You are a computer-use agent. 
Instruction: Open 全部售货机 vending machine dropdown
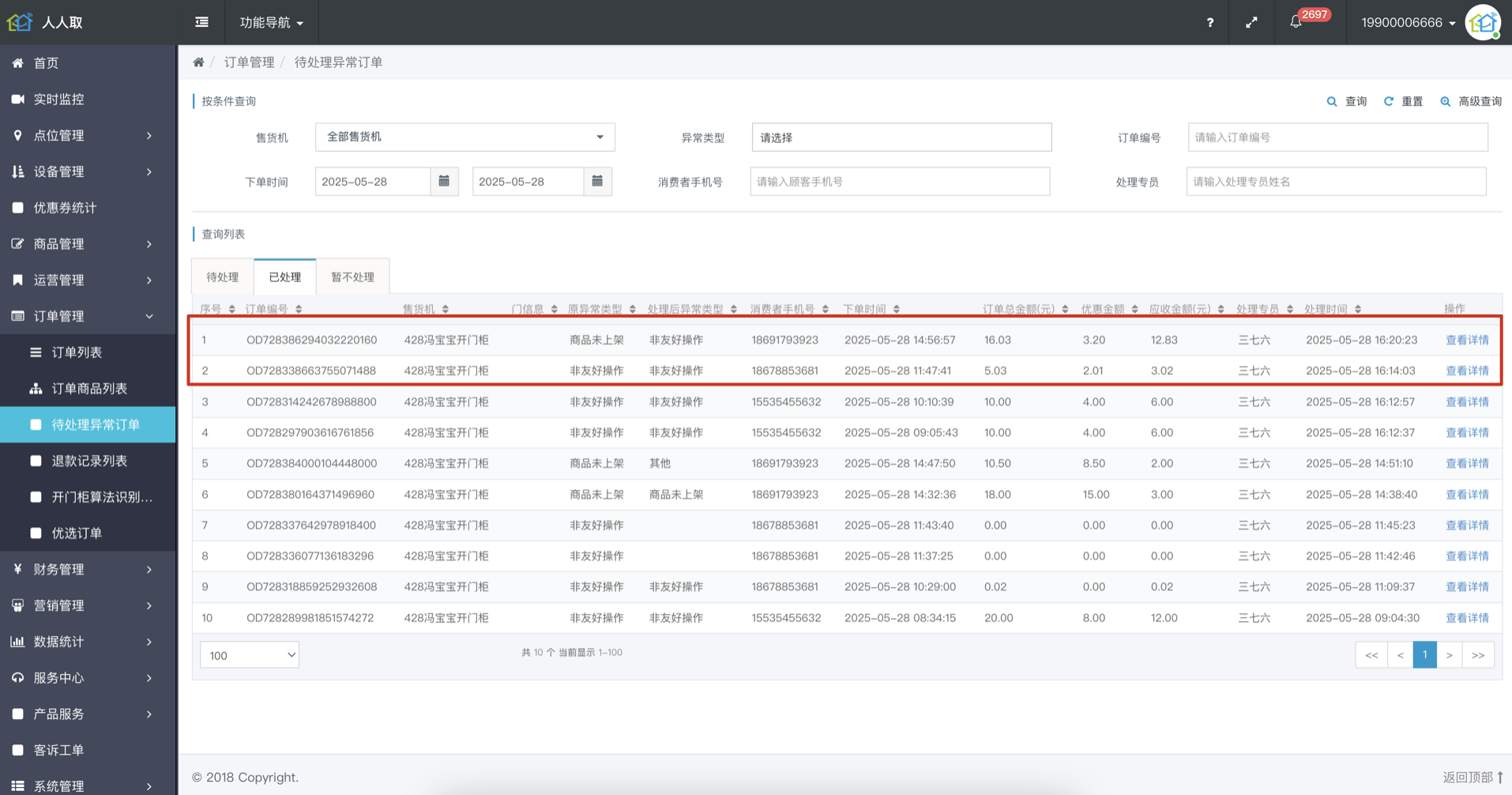tap(465, 137)
